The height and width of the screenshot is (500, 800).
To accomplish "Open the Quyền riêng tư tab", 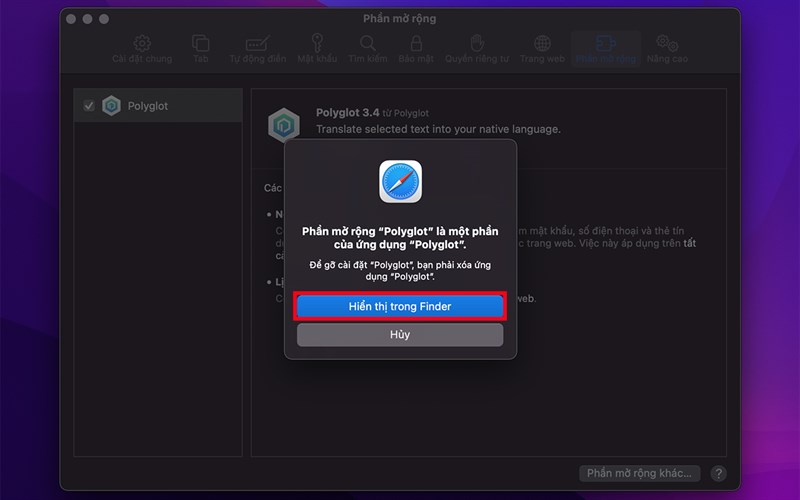I will click(x=477, y=49).
